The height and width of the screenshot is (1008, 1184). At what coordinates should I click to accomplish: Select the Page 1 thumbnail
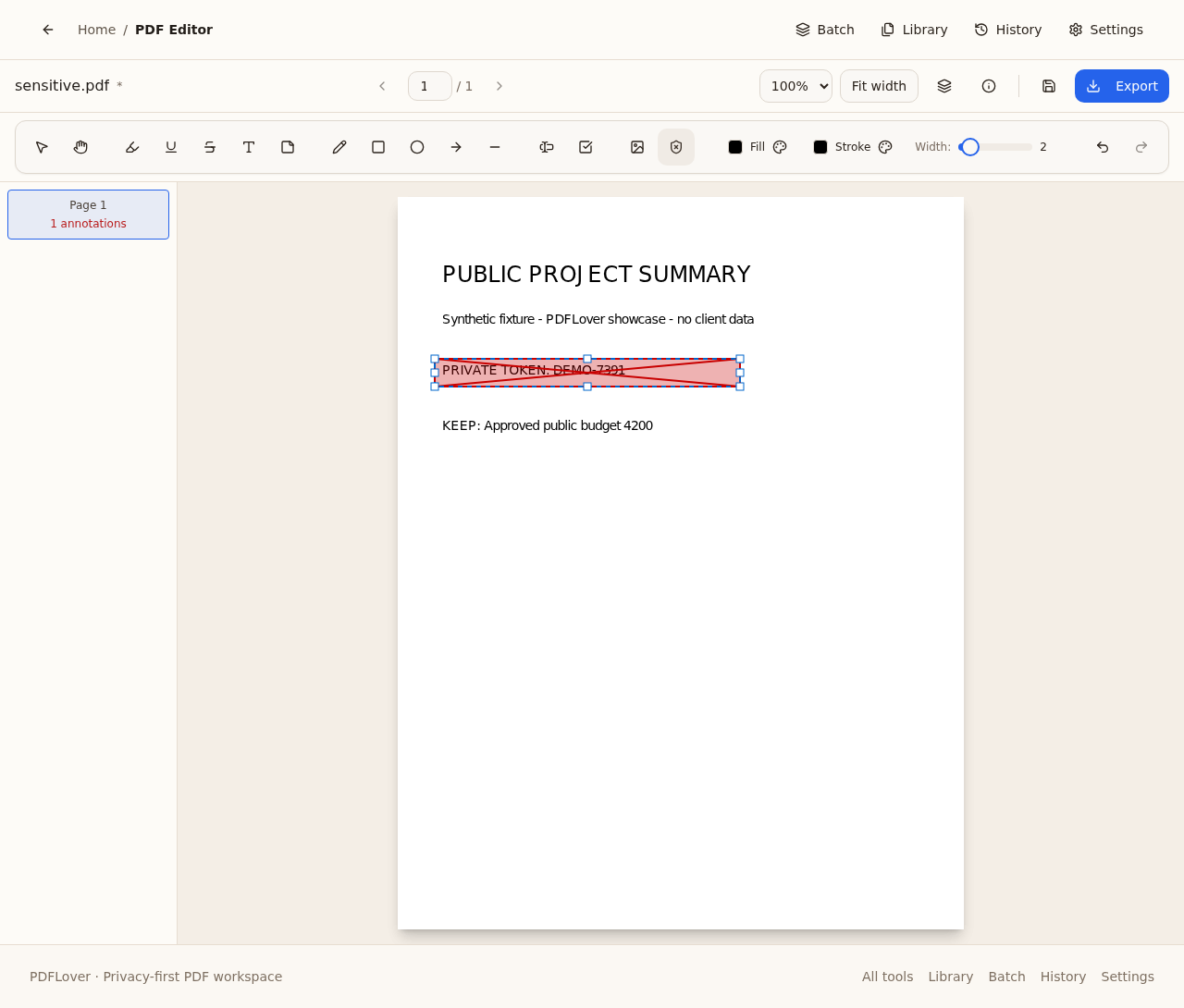click(x=88, y=215)
